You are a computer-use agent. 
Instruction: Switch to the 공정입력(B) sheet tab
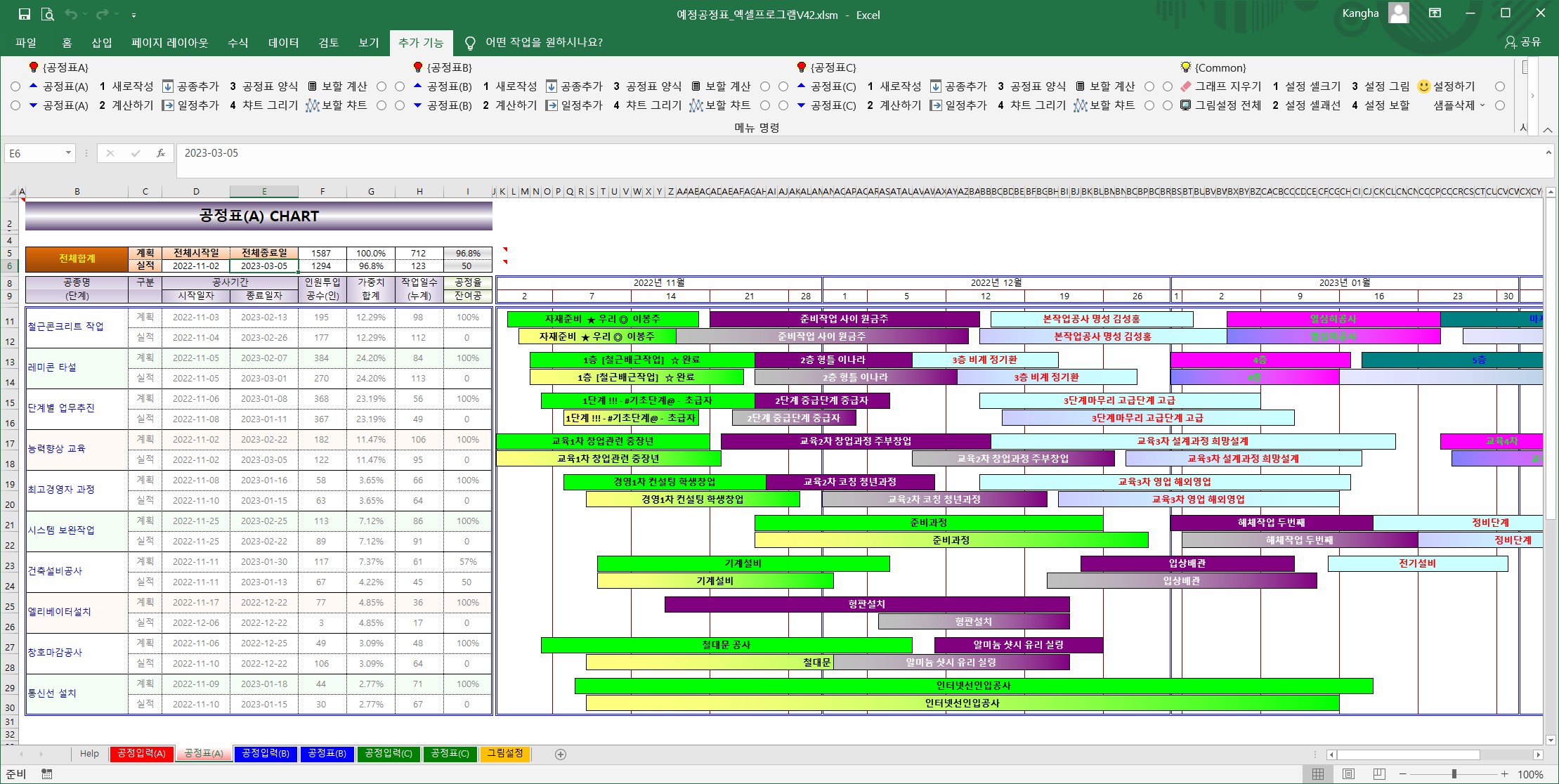[265, 754]
